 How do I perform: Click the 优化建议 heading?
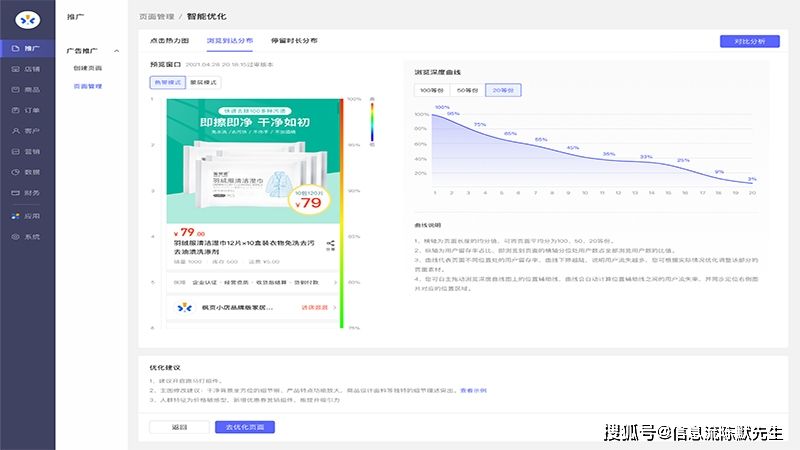tap(165, 367)
